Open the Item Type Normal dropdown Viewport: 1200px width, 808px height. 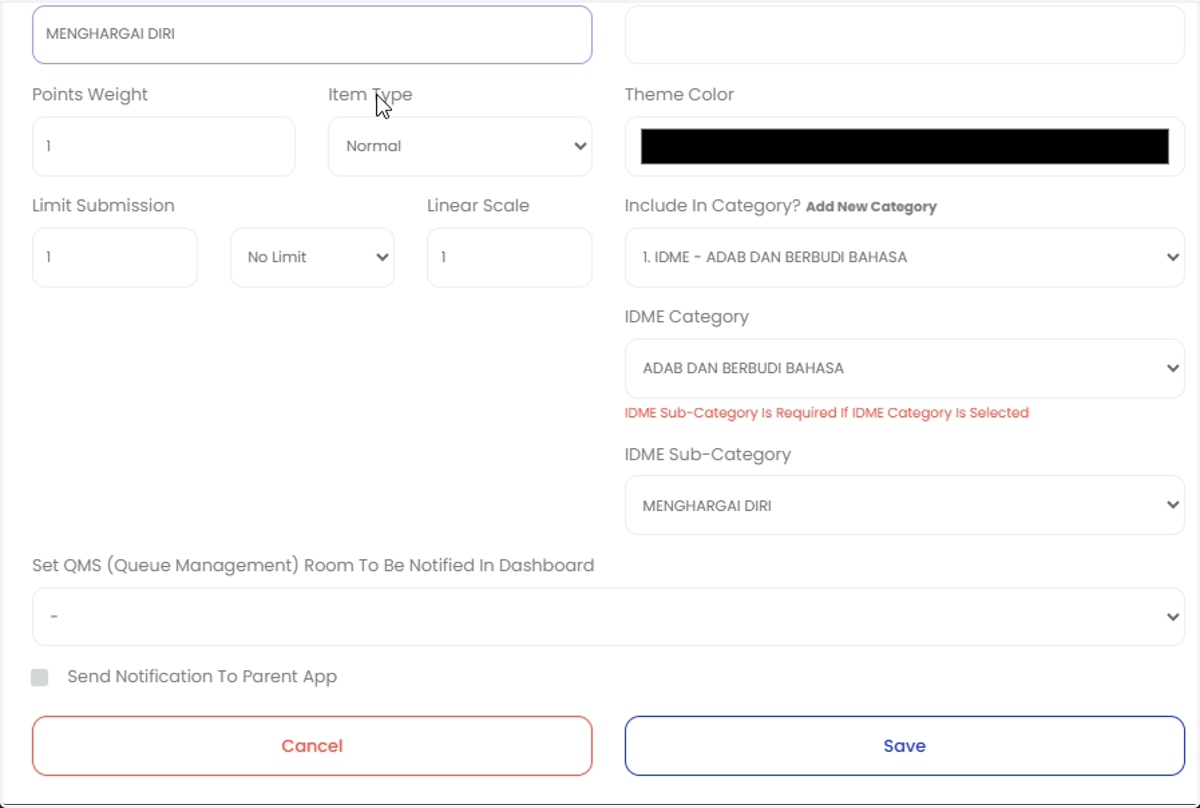(x=460, y=146)
